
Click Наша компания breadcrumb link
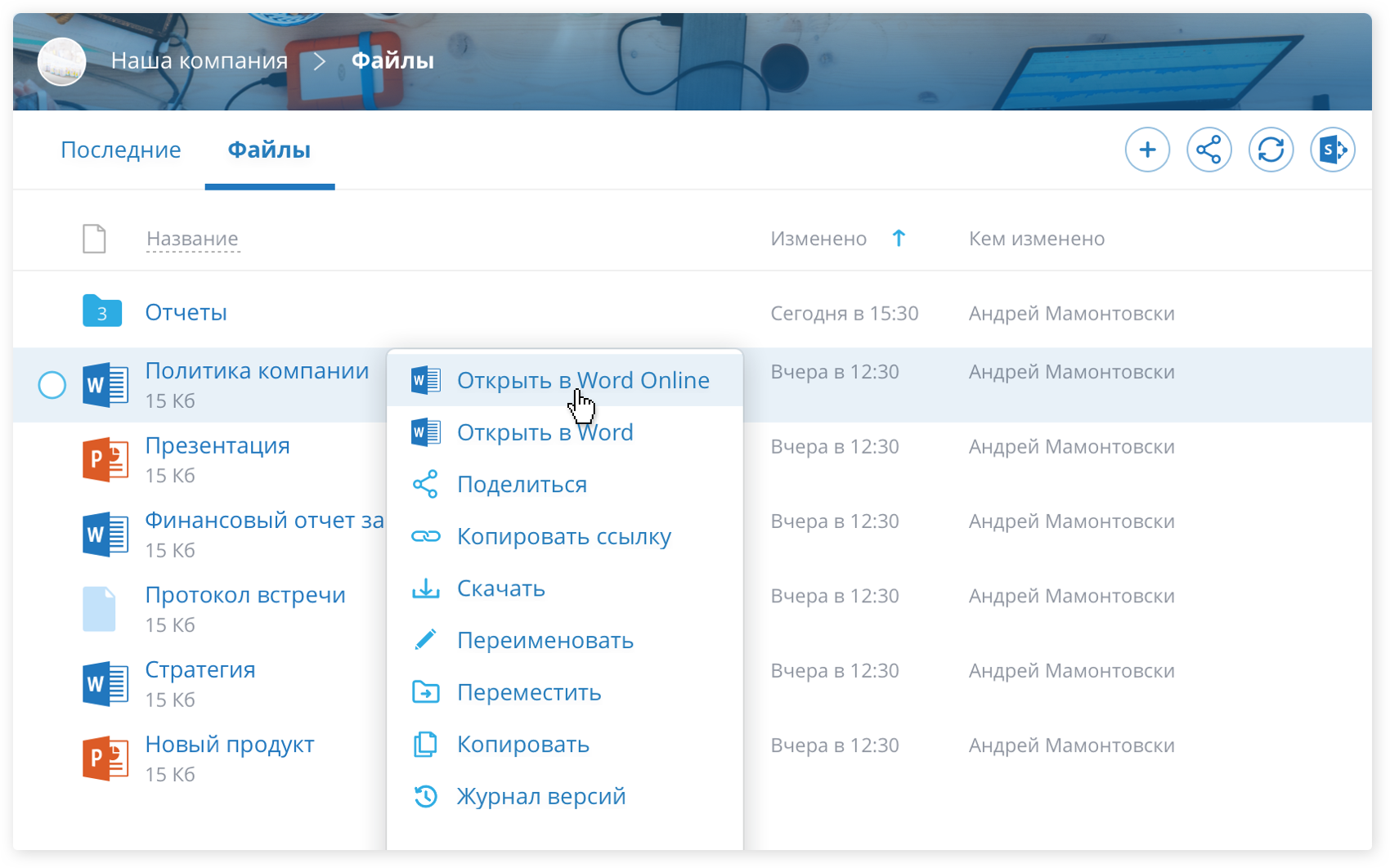click(x=199, y=61)
